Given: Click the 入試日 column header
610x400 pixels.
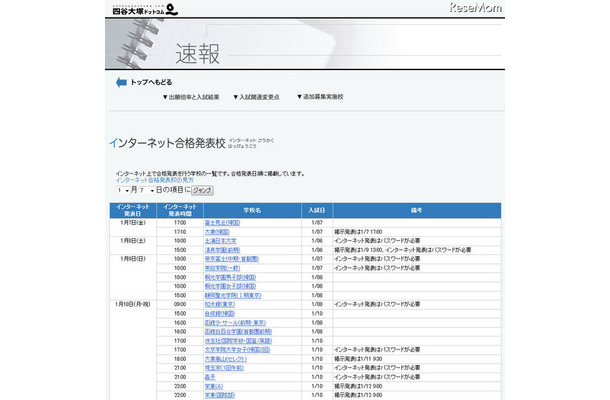Looking at the screenshot, I should click(317, 210).
